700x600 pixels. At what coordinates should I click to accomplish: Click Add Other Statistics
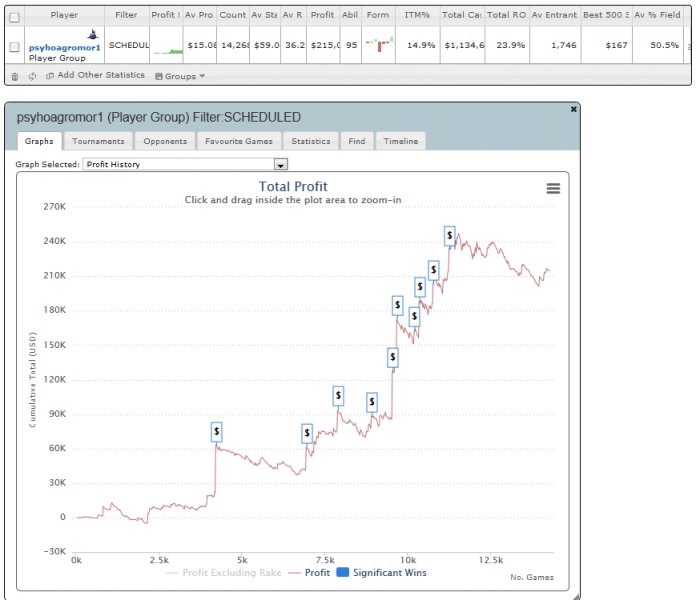tap(94, 76)
